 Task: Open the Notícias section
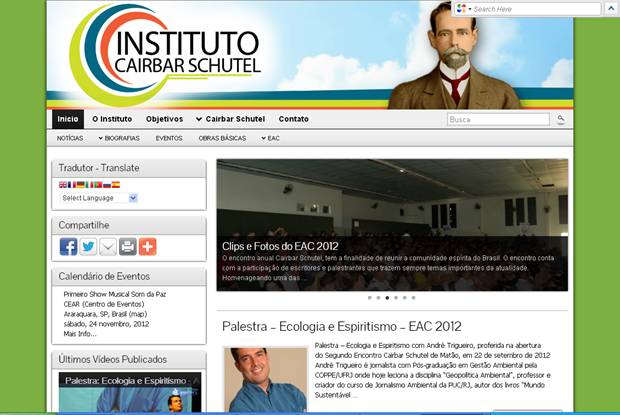click(x=70, y=138)
